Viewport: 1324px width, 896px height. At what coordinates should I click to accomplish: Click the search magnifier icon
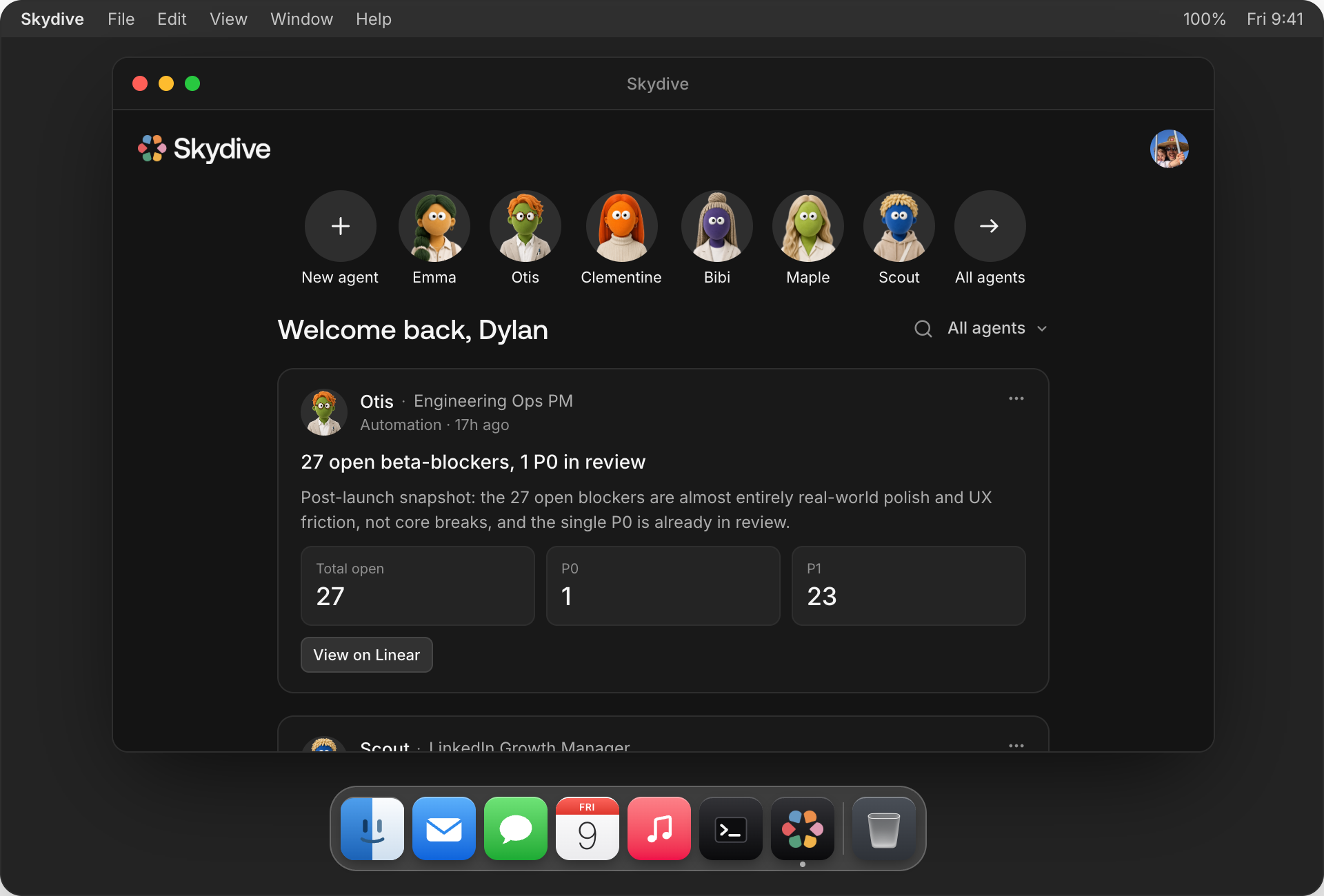coord(923,329)
